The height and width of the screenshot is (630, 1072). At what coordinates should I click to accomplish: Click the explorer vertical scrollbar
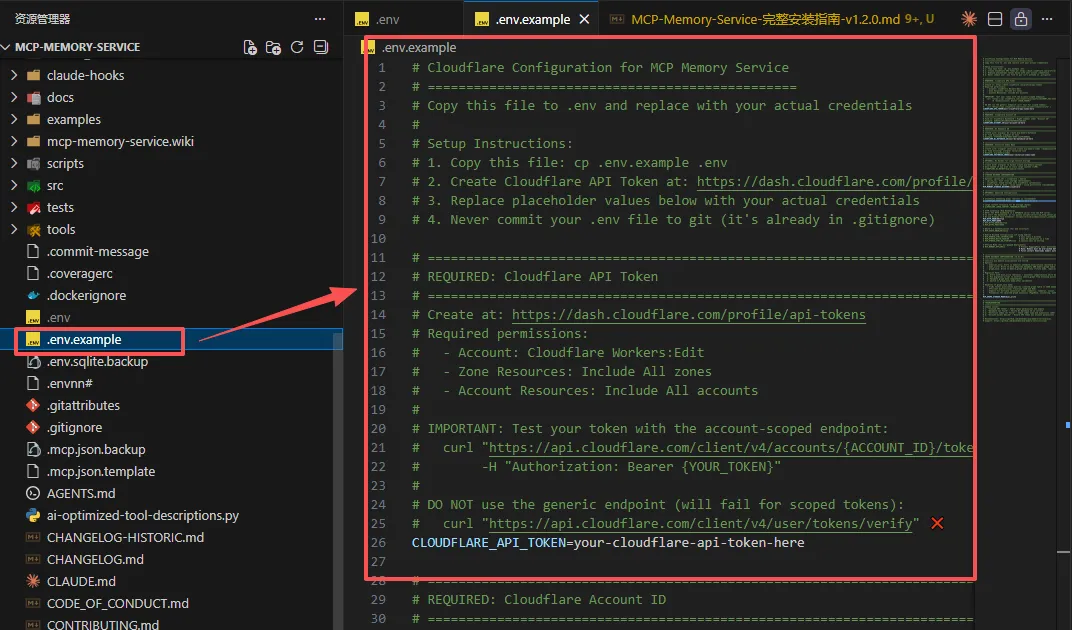[337, 479]
